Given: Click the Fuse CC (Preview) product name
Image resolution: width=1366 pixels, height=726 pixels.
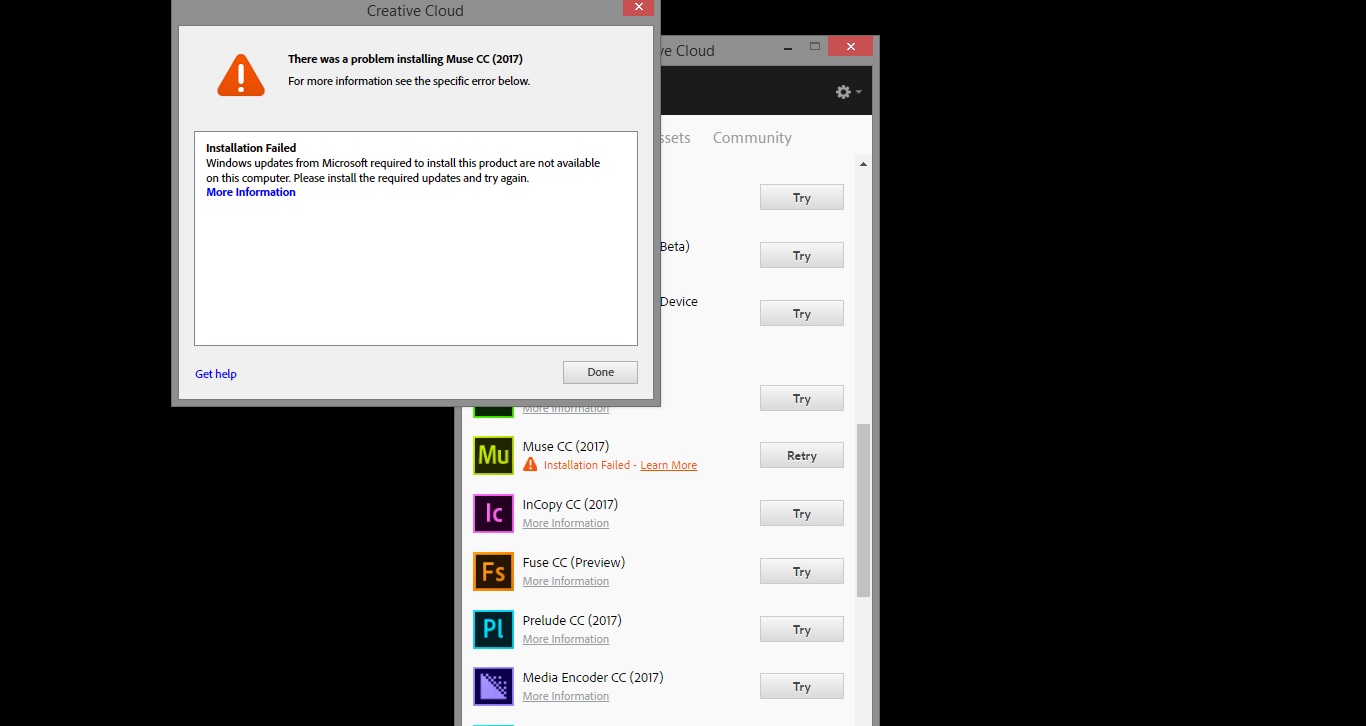Looking at the screenshot, I should [x=574, y=562].
